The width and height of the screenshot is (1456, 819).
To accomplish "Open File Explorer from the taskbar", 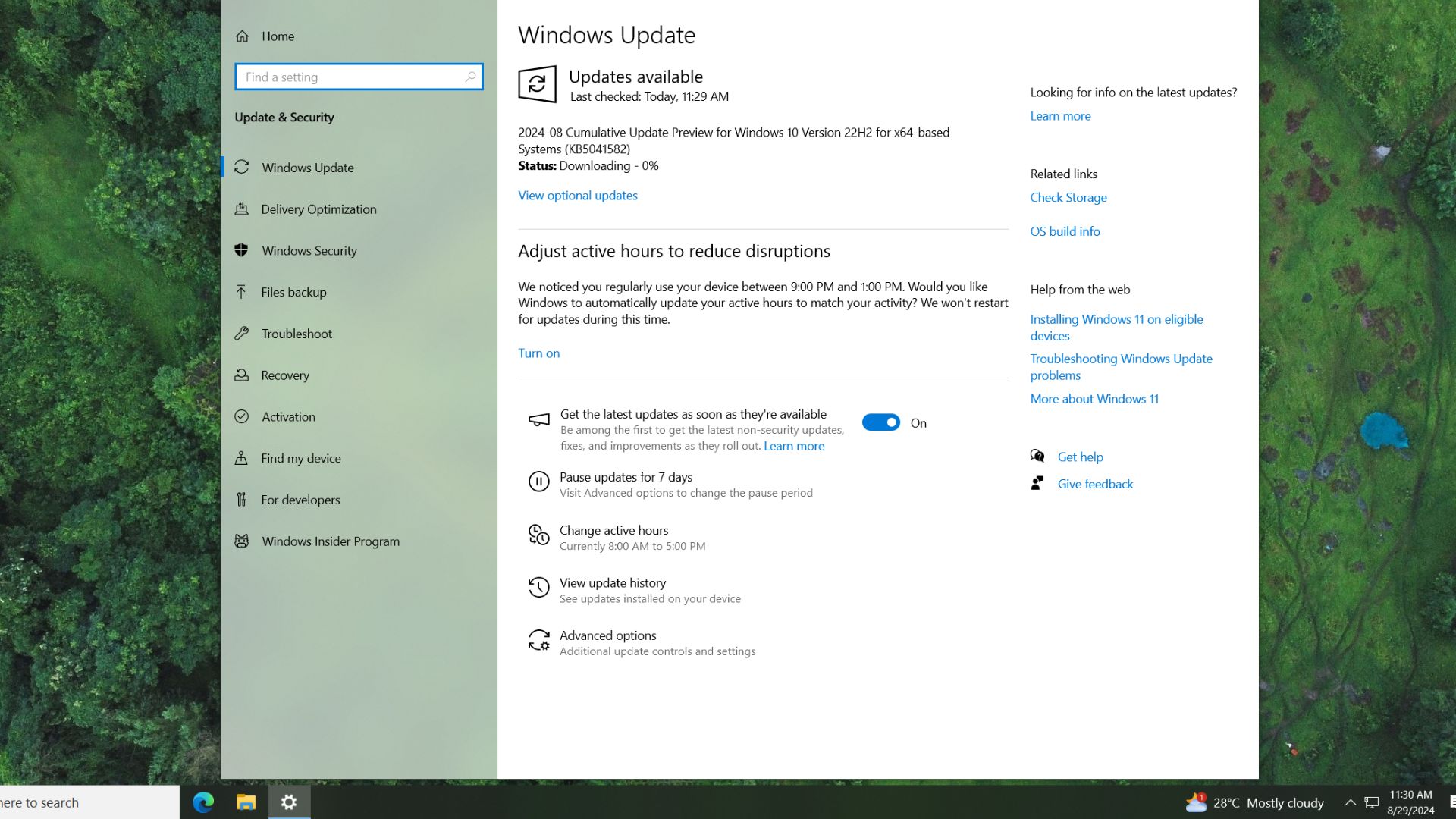I will pos(246,802).
